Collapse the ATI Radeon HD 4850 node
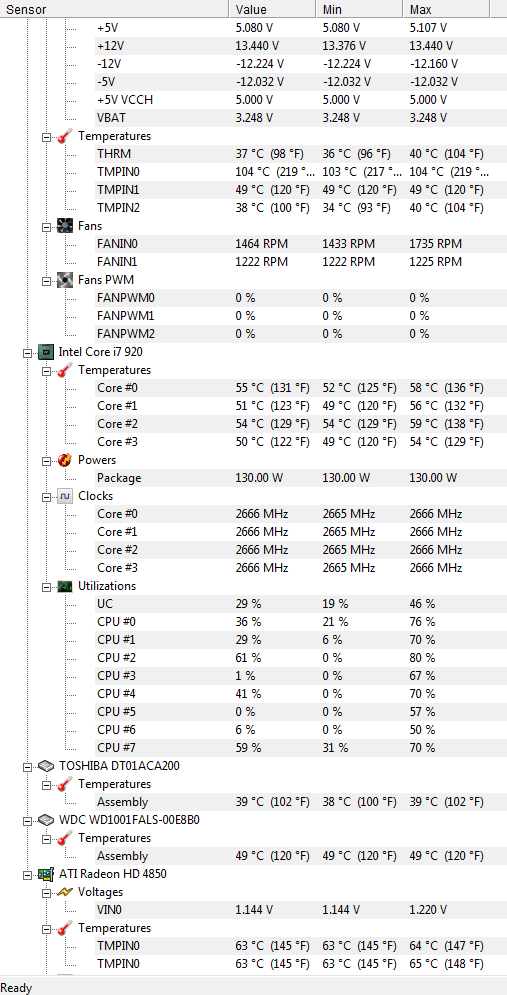This screenshot has width=507, height=995. pyautogui.click(x=27, y=874)
